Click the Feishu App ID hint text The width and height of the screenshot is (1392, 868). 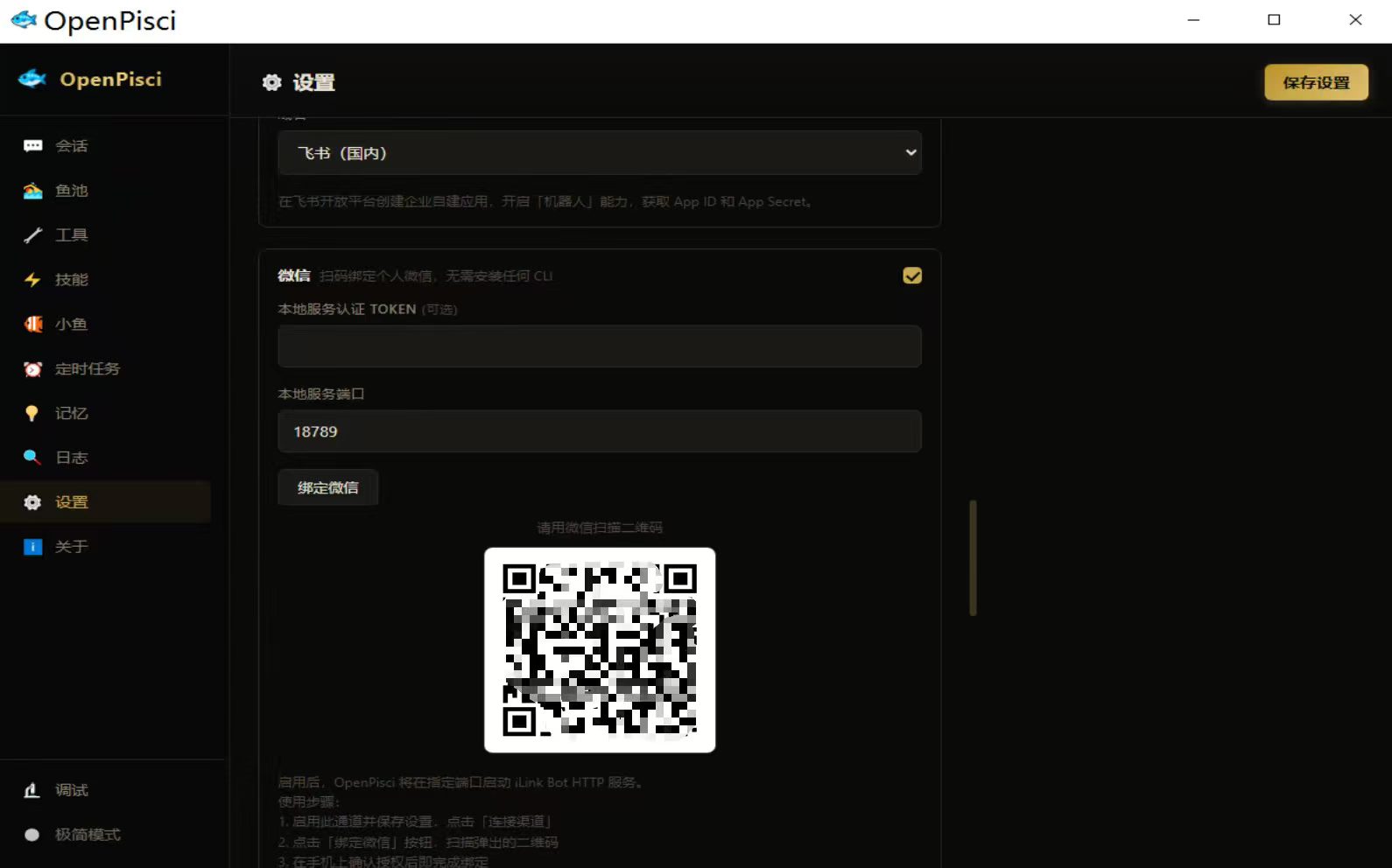click(x=547, y=201)
